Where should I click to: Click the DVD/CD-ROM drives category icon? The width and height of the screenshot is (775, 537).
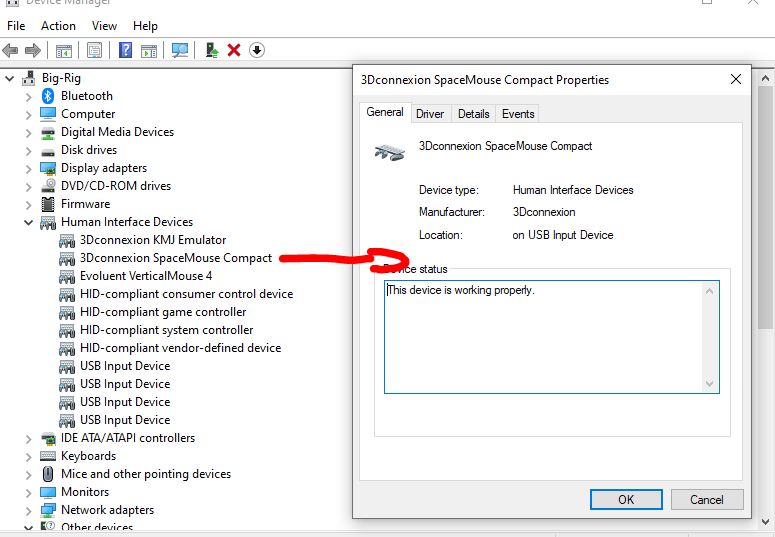click(48, 186)
